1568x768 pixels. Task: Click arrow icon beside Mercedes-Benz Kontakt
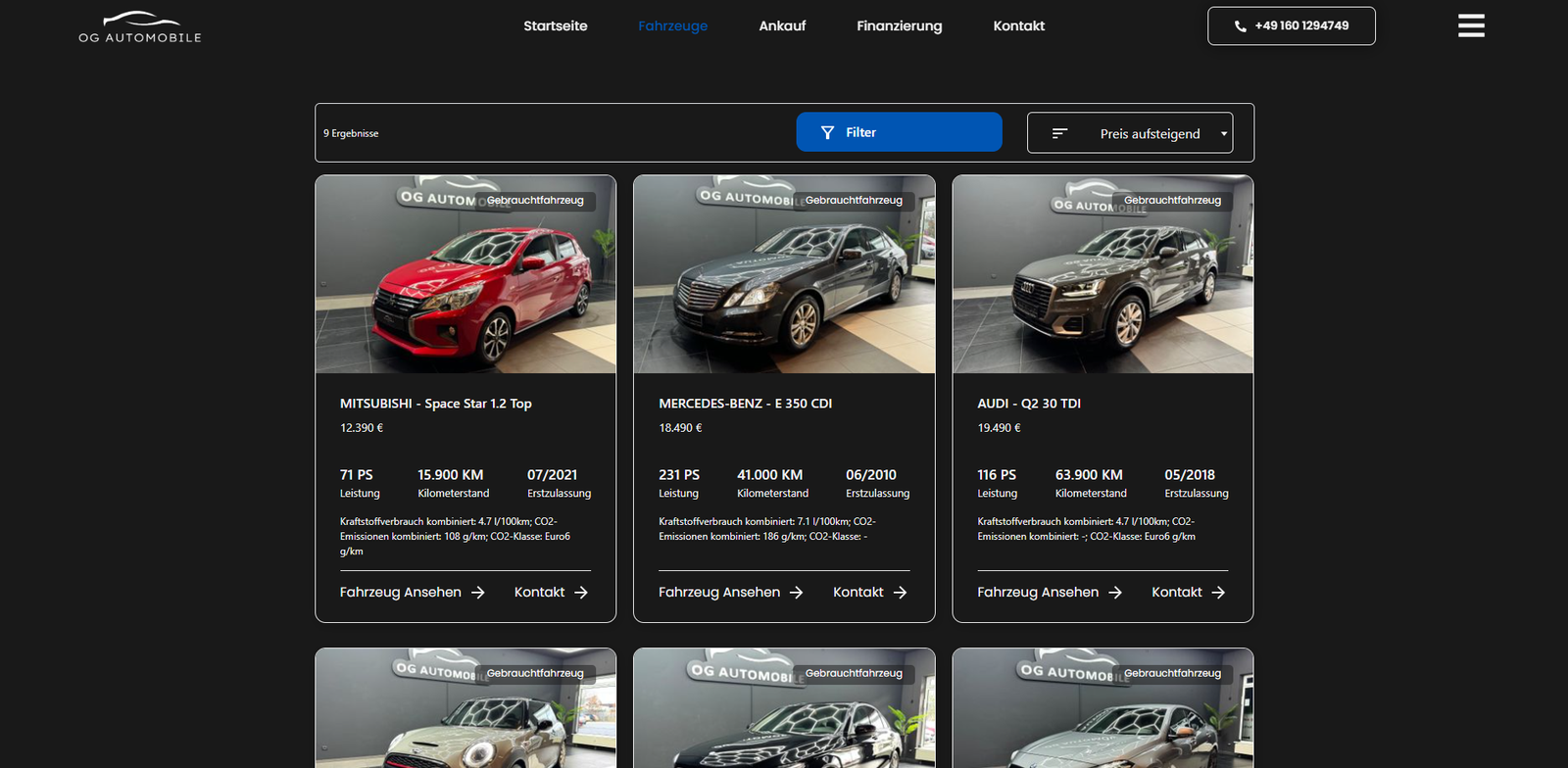(x=900, y=593)
